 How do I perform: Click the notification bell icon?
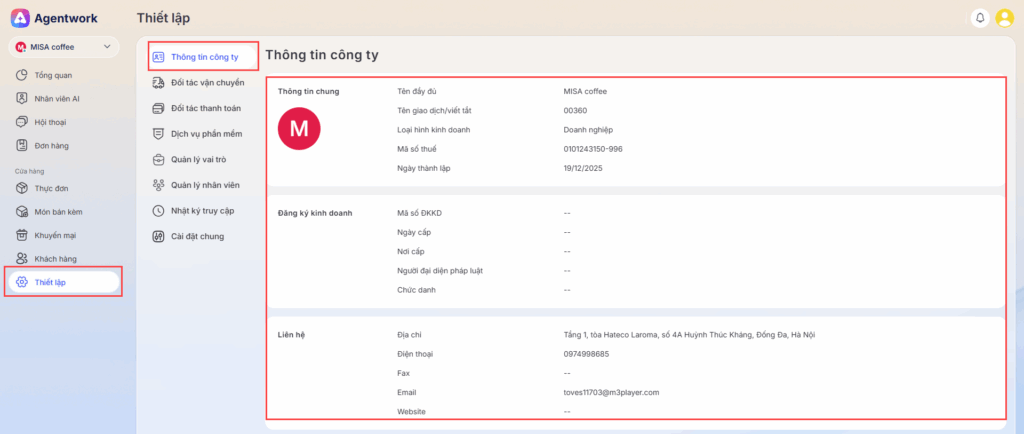(x=980, y=18)
